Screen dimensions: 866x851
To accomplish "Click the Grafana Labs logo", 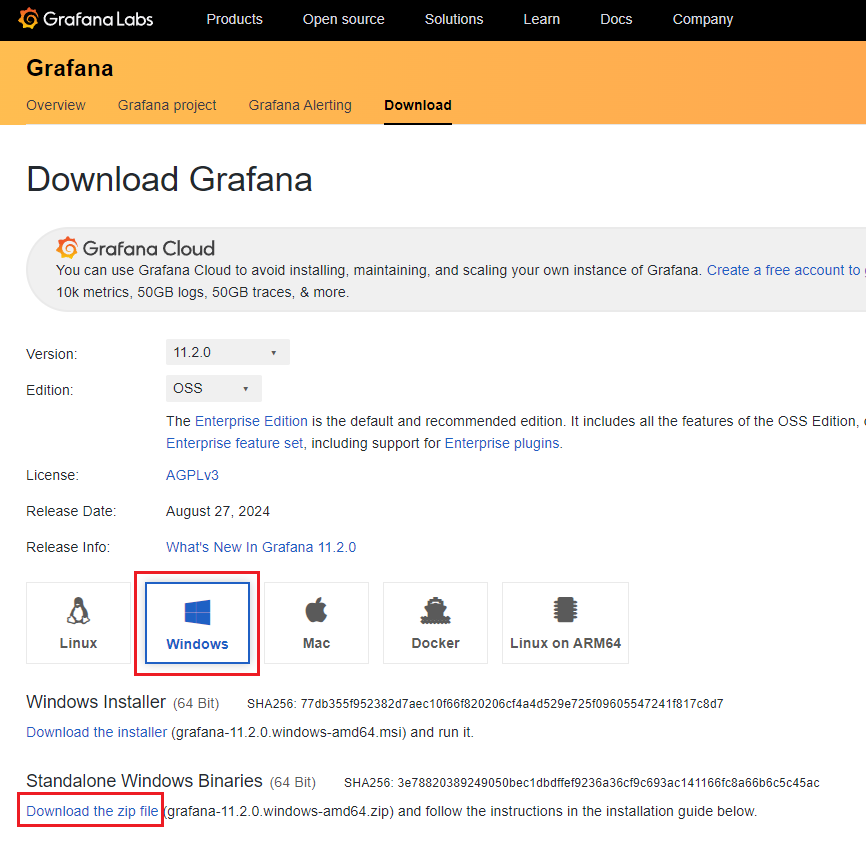I will point(86,19).
